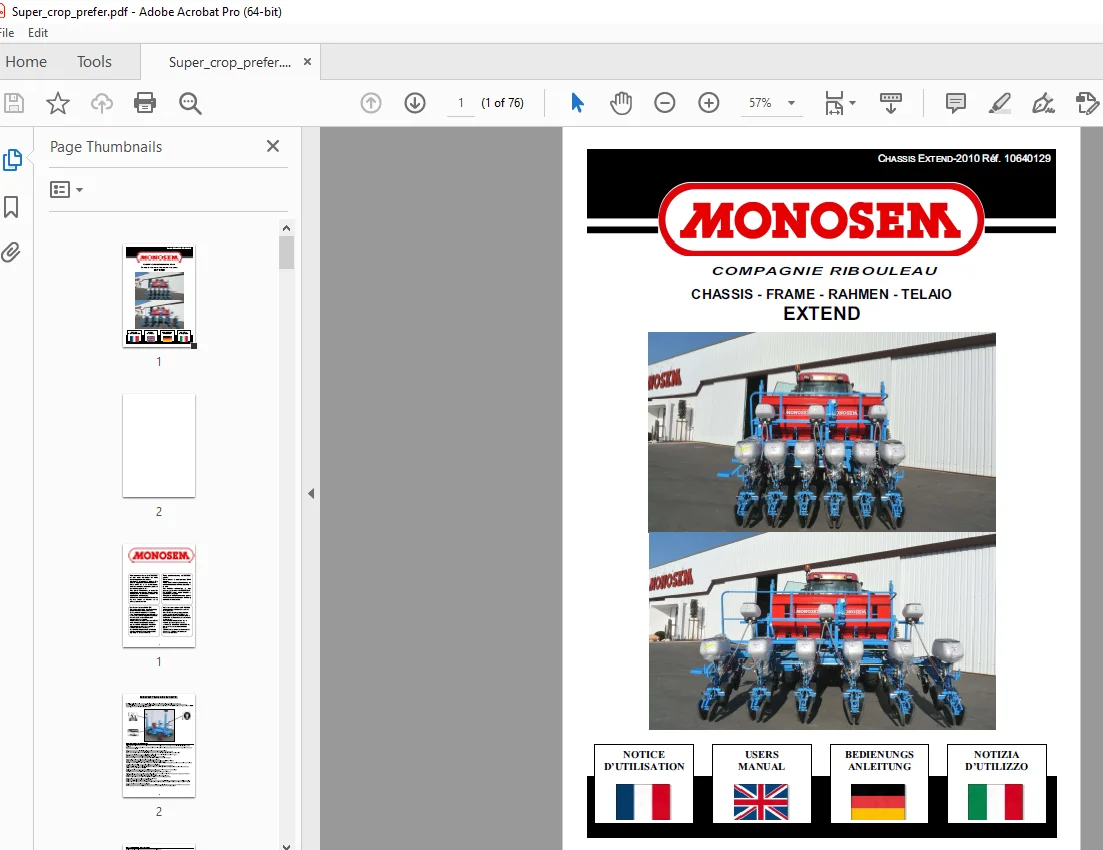Click the German flag Bedienungsanleitung box

[x=879, y=783]
